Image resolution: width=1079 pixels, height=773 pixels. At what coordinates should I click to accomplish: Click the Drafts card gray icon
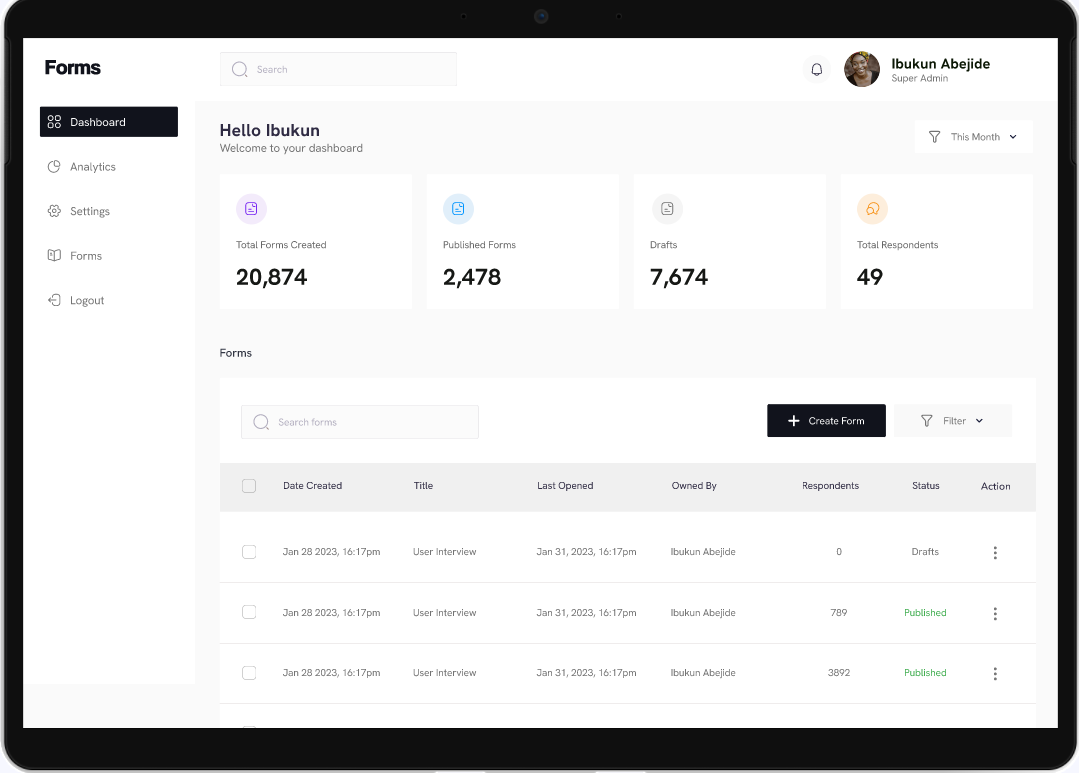pos(667,209)
